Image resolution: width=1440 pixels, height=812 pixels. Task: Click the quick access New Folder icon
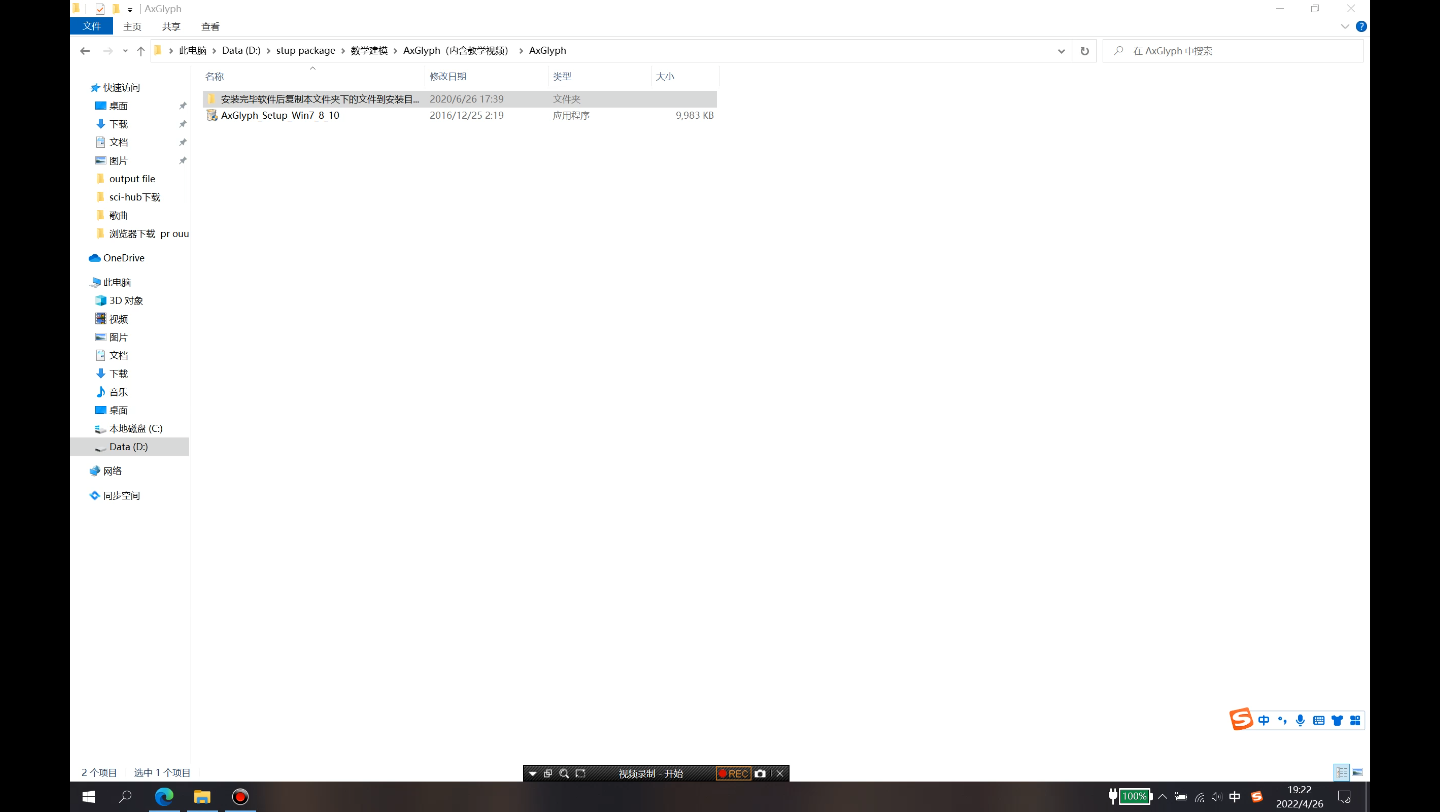116,8
